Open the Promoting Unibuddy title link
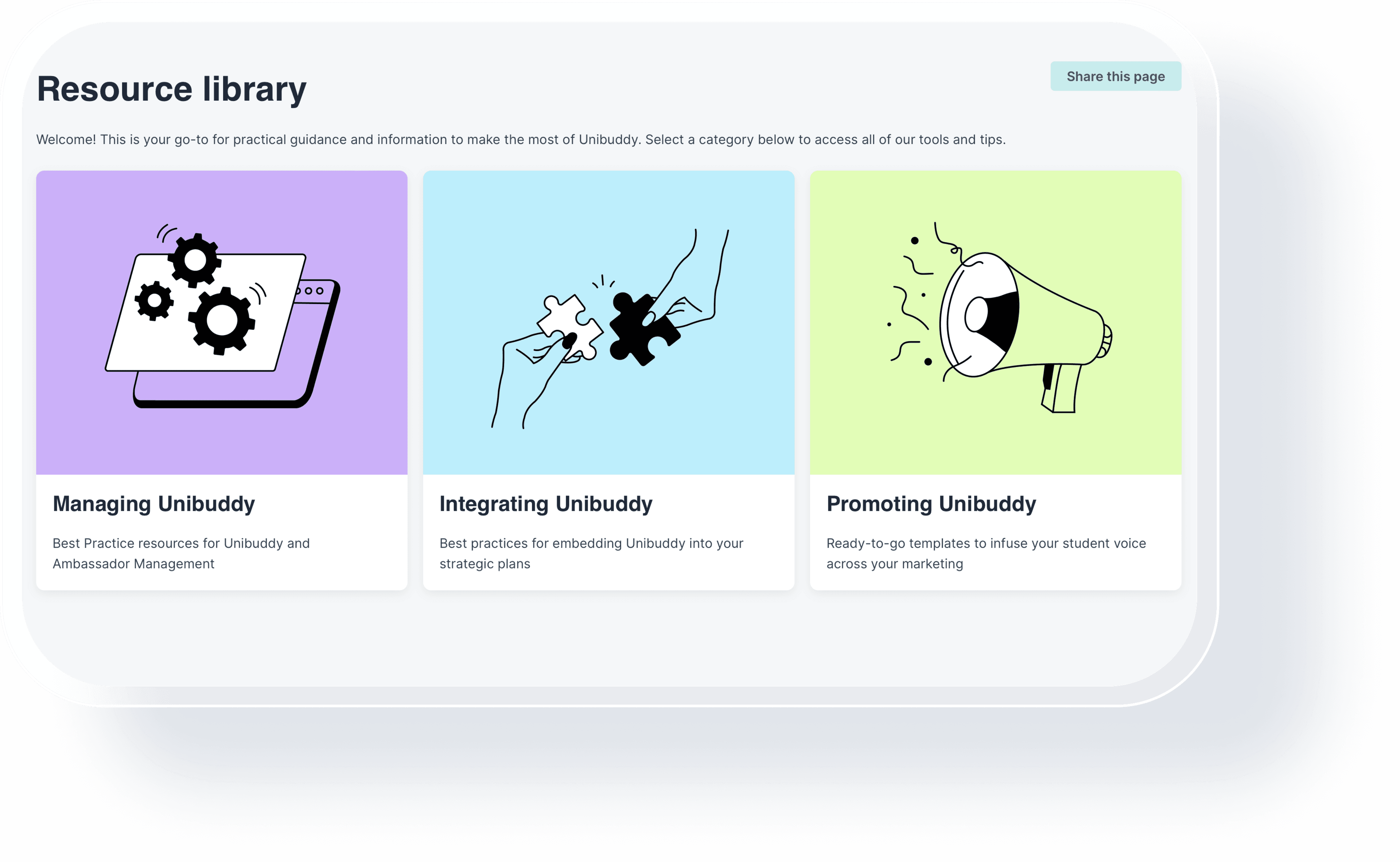The width and height of the screenshot is (1400, 862). (931, 504)
